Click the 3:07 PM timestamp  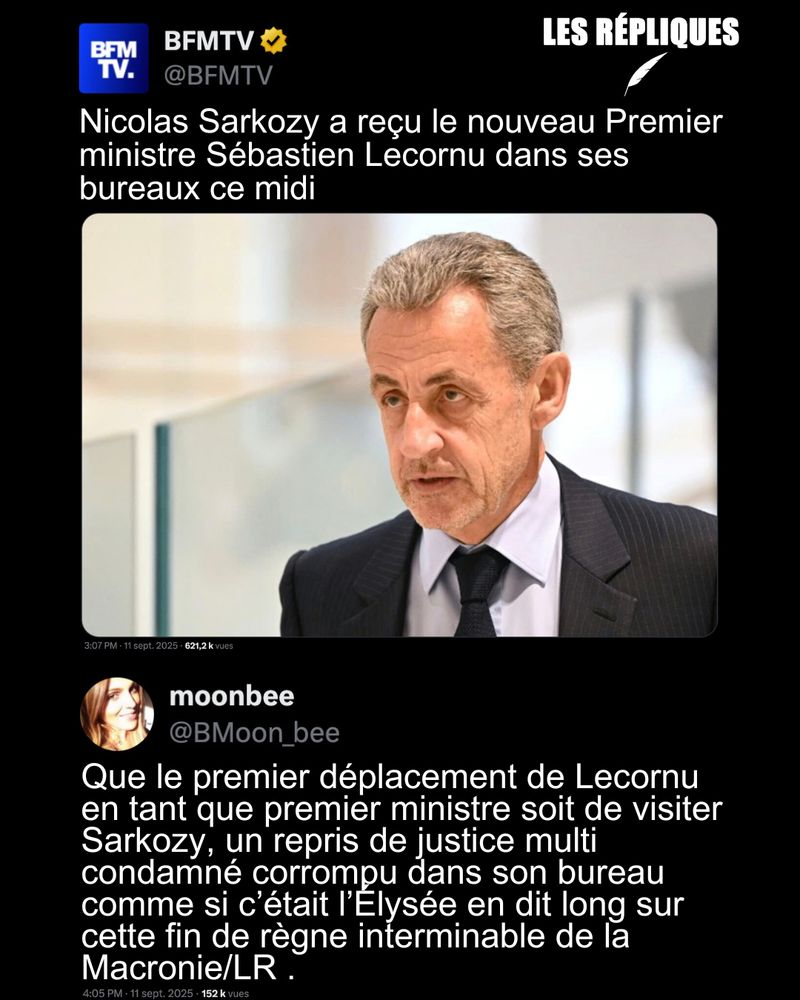[100, 645]
